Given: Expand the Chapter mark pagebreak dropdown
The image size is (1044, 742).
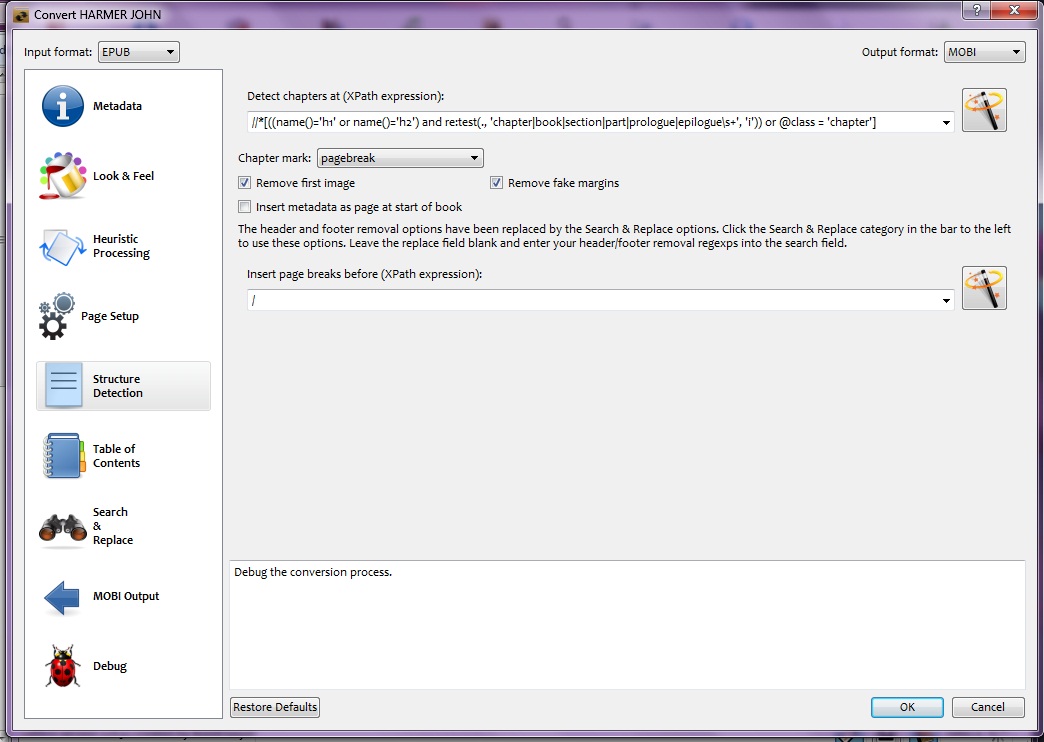Looking at the screenshot, I should pos(400,158).
